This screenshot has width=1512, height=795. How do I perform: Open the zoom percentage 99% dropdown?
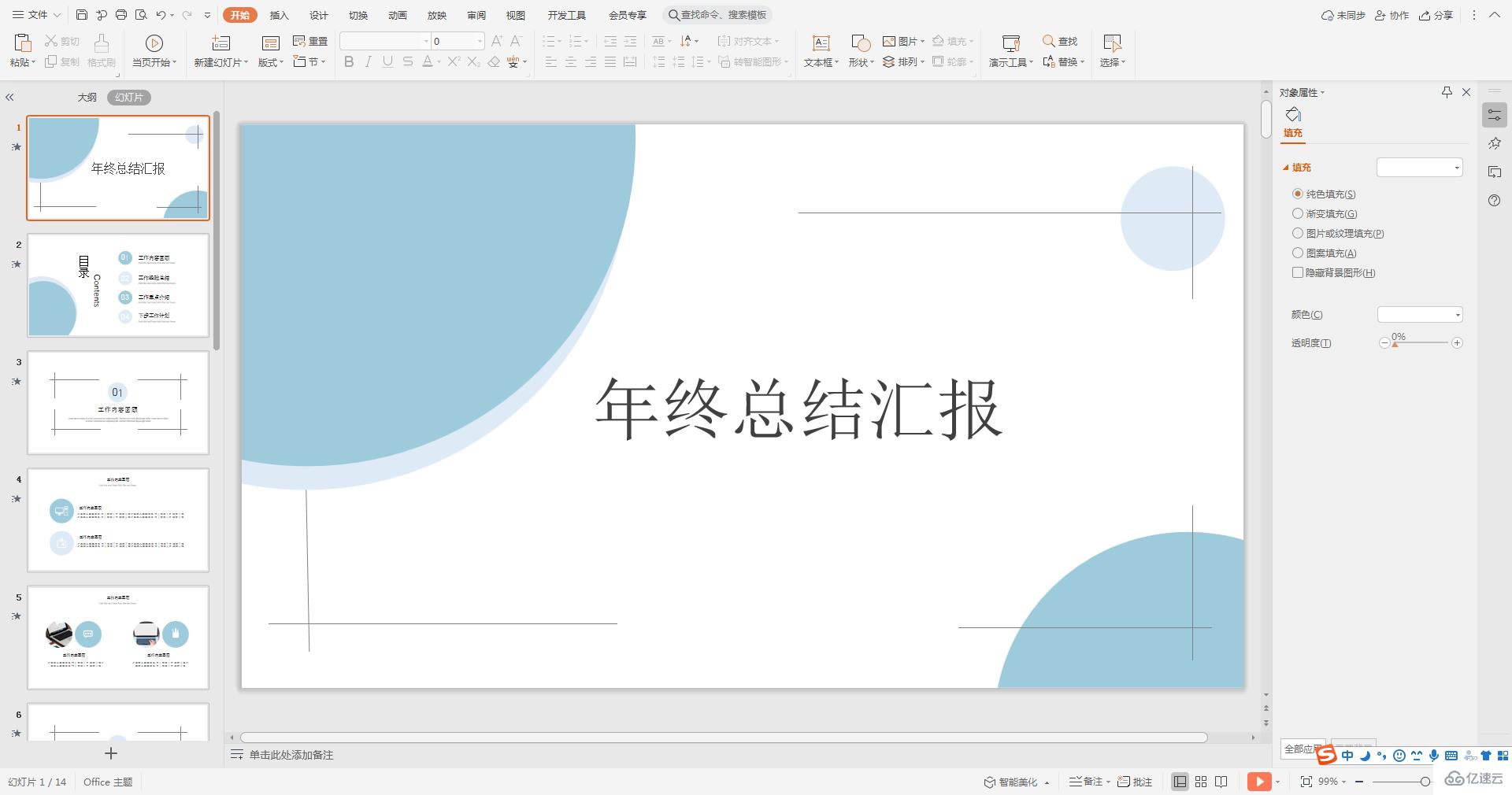(1332, 782)
